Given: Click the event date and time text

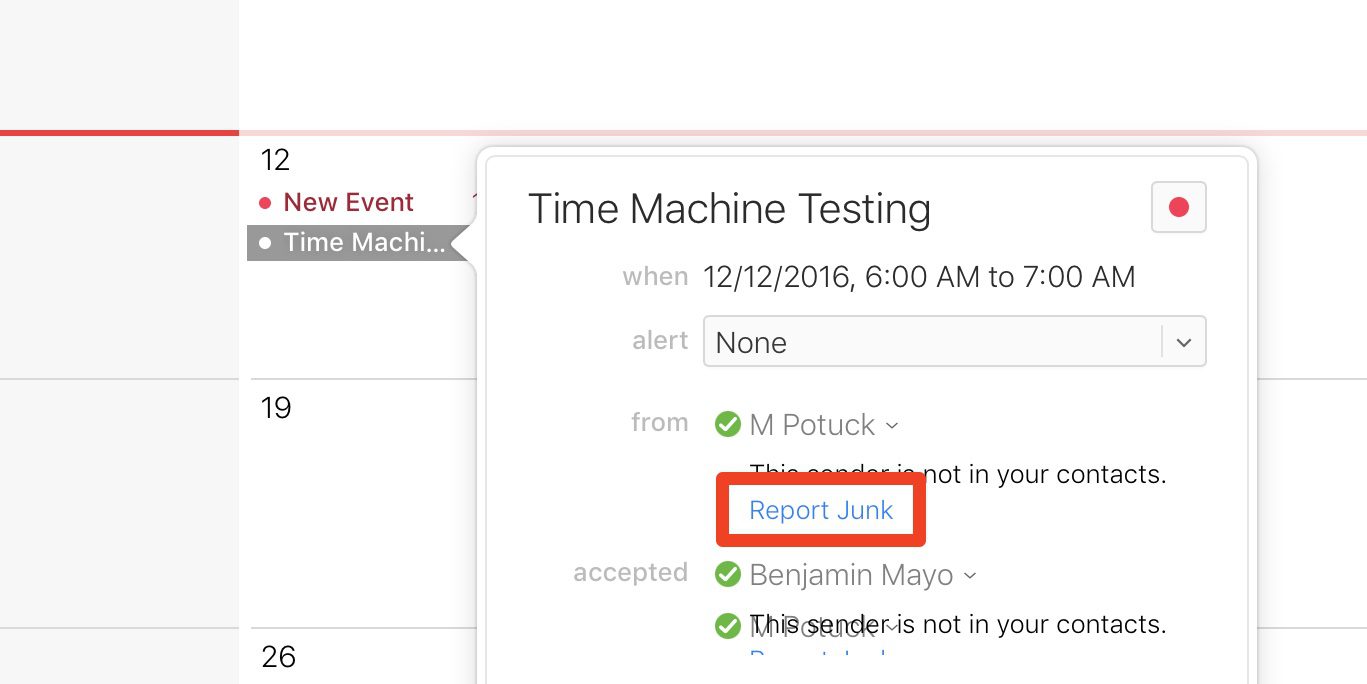Looking at the screenshot, I should click(919, 277).
